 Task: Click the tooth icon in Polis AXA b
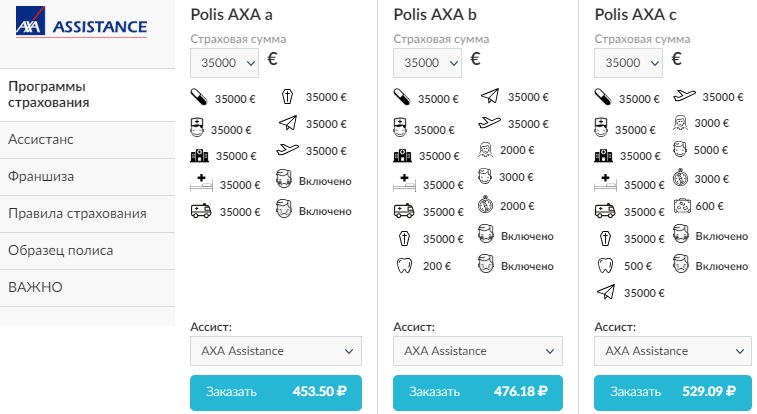[x=402, y=266]
